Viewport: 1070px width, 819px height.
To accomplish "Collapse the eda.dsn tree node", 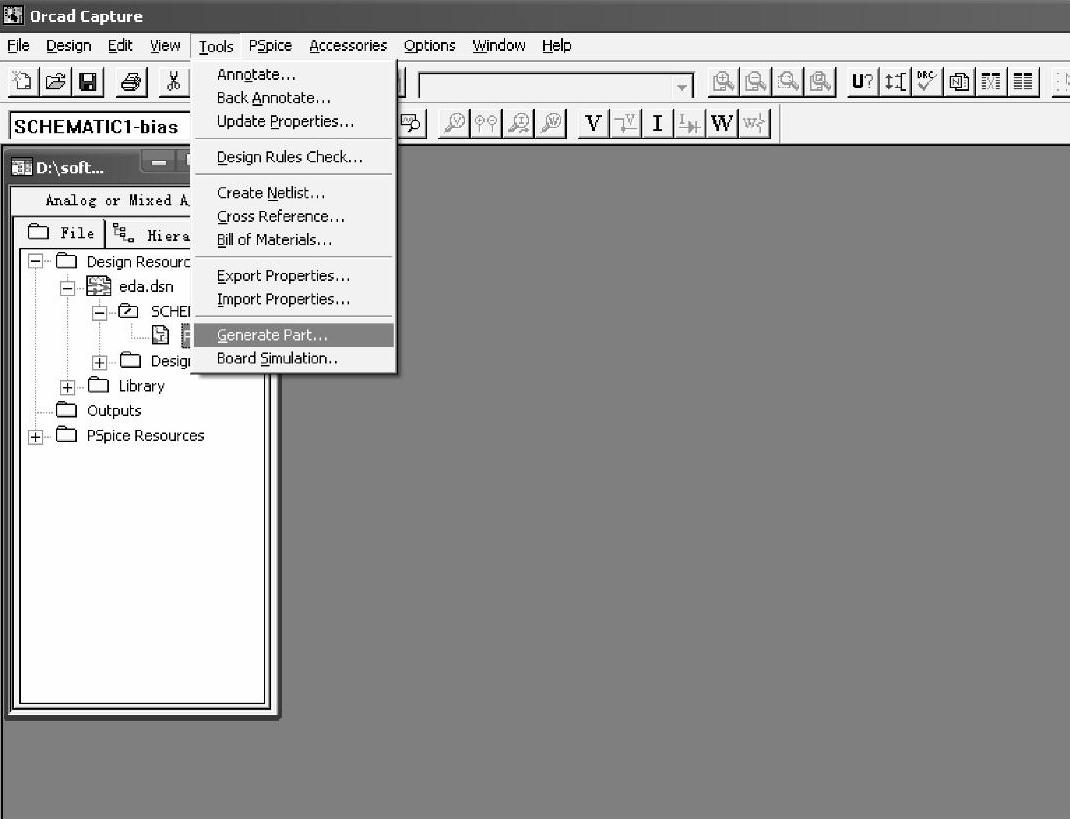I will click(67, 288).
